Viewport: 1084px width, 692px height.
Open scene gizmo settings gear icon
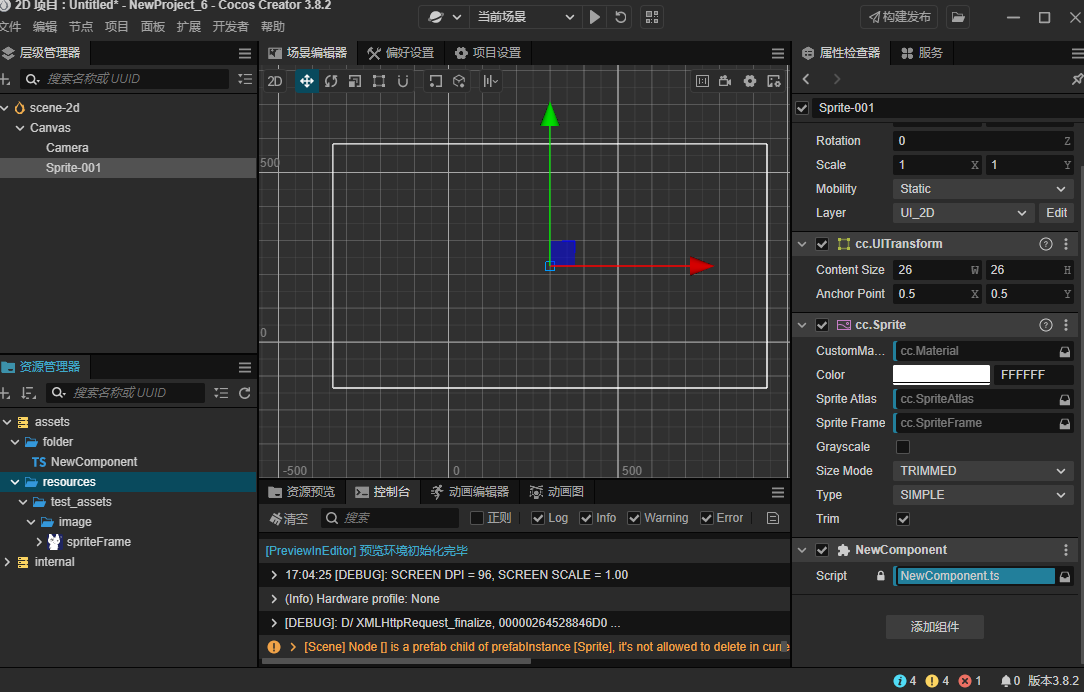750,81
